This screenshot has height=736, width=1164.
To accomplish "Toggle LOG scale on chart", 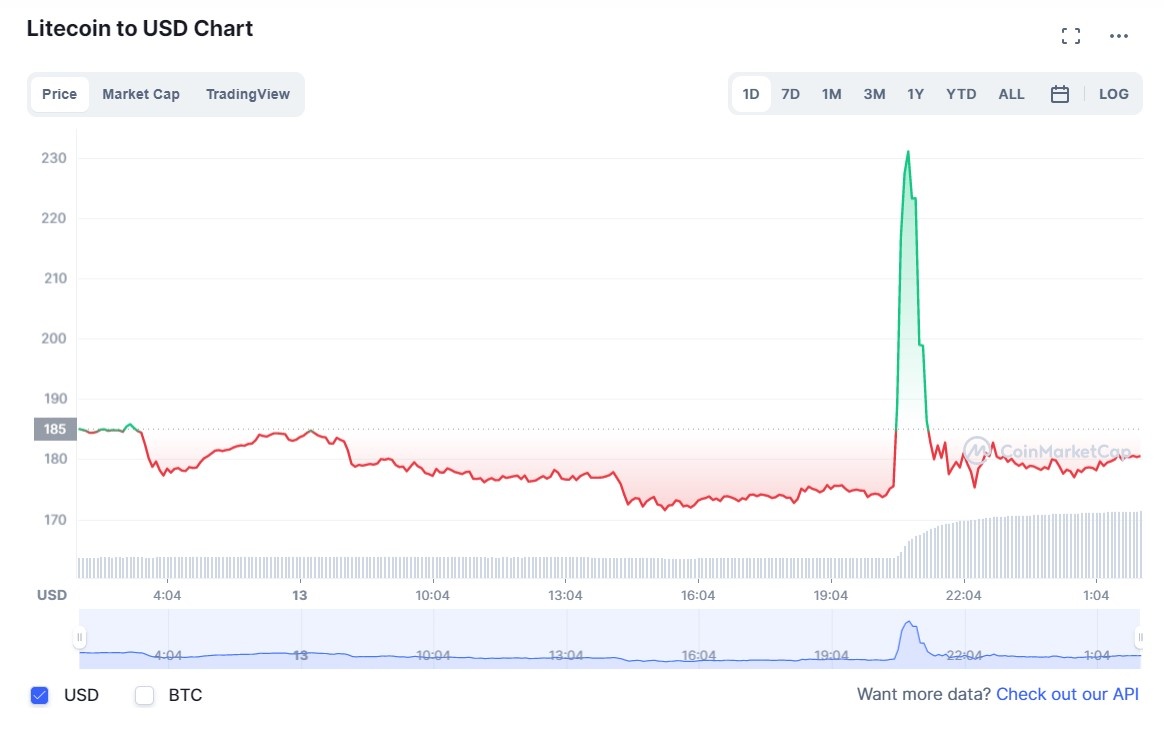I will (1113, 94).
